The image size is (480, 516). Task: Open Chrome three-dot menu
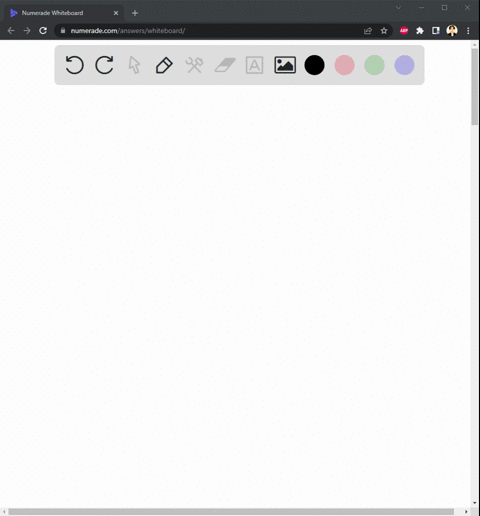click(468, 31)
